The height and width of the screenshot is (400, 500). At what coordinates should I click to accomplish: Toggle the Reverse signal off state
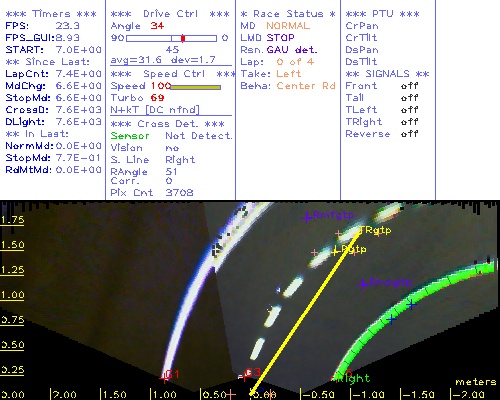pyautogui.click(x=409, y=134)
